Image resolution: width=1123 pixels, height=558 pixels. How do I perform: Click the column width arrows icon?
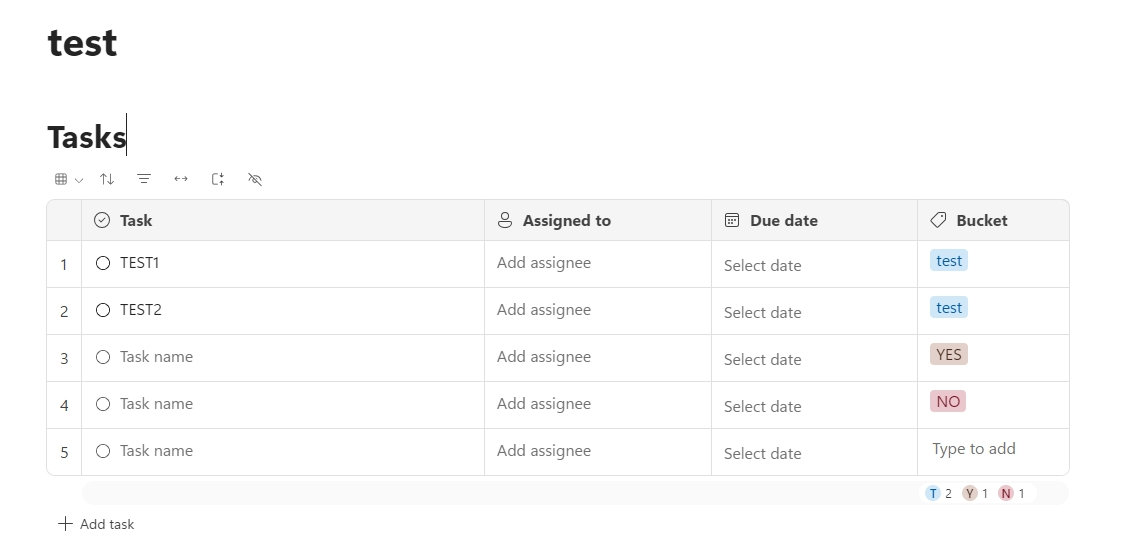[x=181, y=179]
